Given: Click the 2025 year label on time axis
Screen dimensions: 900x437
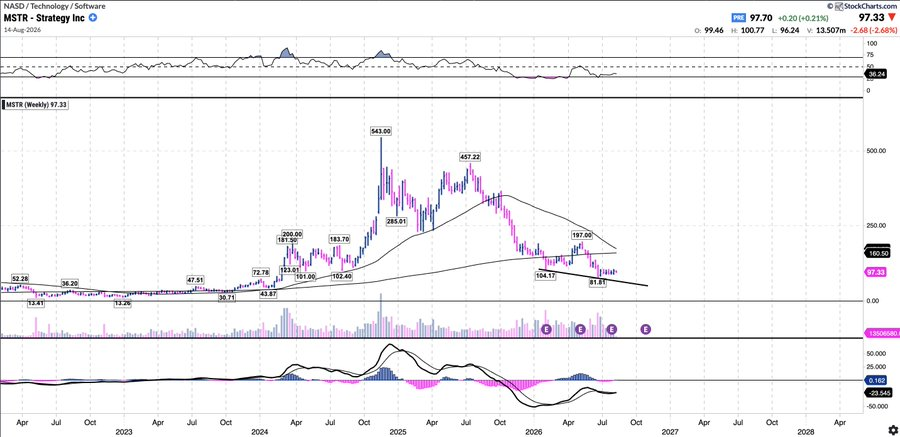Looking at the screenshot, I should pos(398,430).
